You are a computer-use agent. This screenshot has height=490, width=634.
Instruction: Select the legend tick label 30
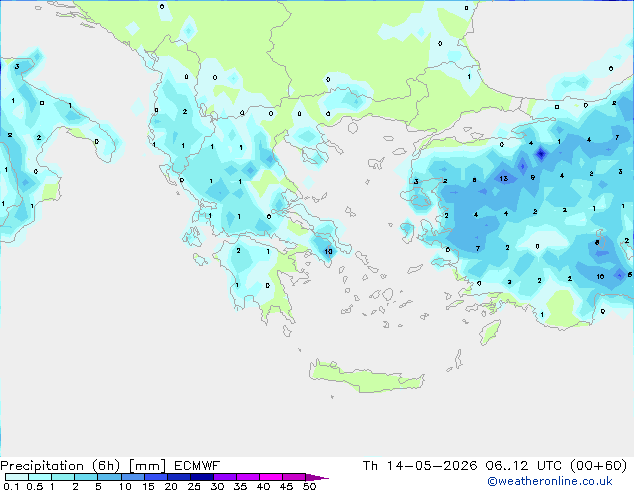(217, 486)
